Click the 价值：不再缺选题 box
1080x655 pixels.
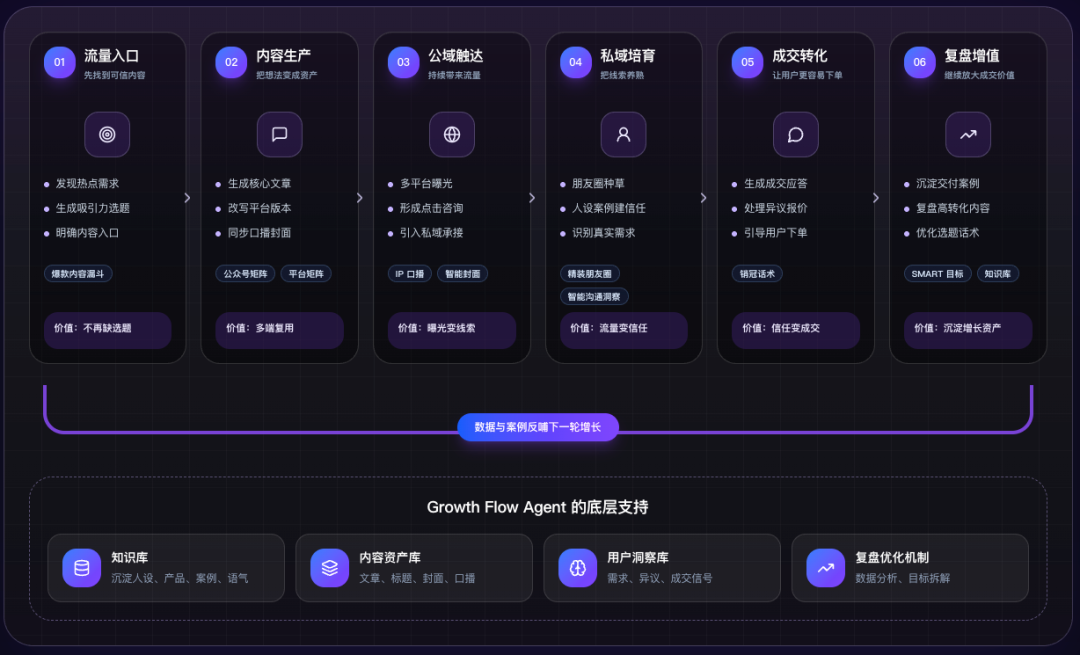(107, 330)
